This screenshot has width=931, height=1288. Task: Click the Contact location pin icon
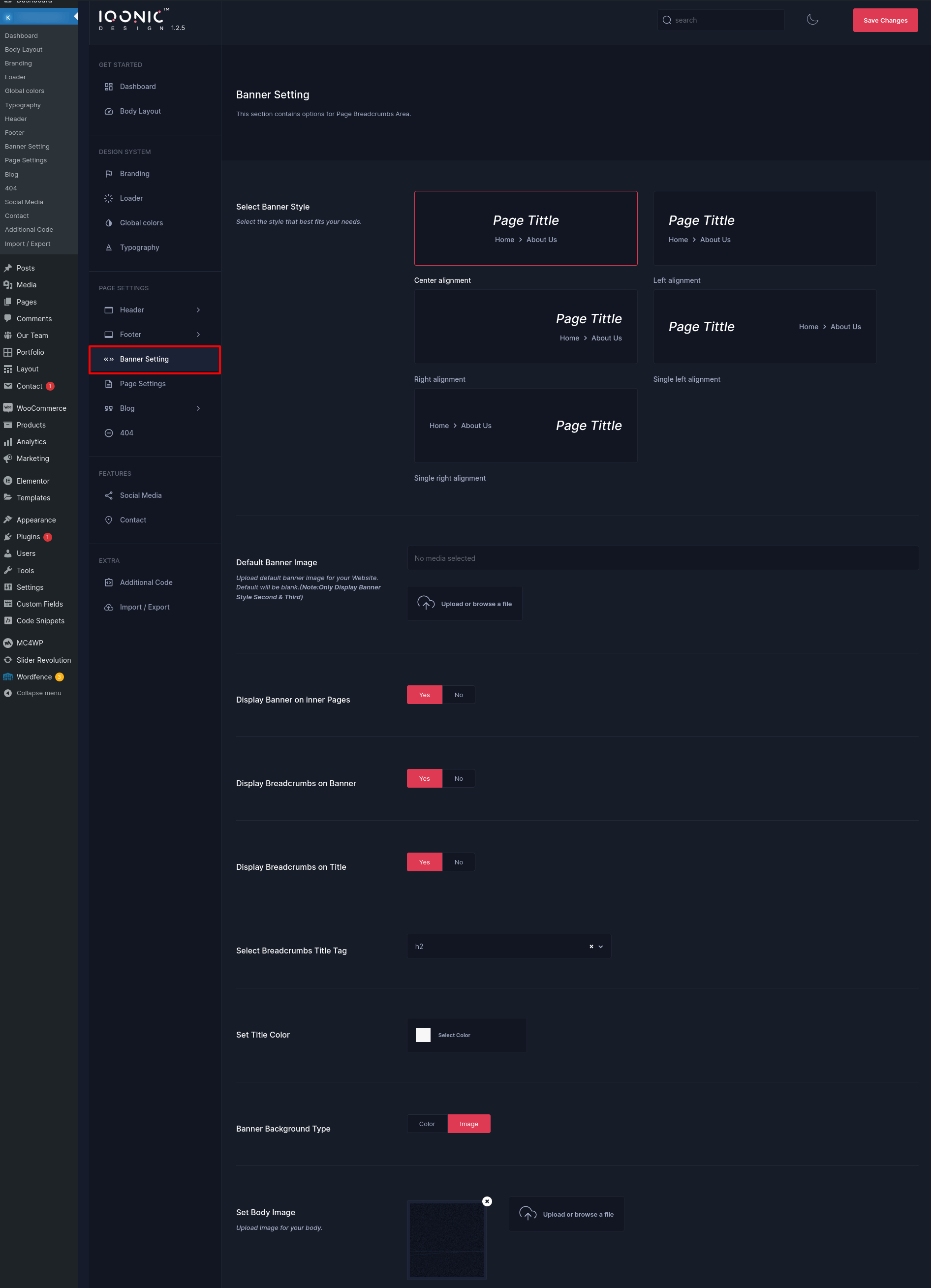tap(108, 520)
